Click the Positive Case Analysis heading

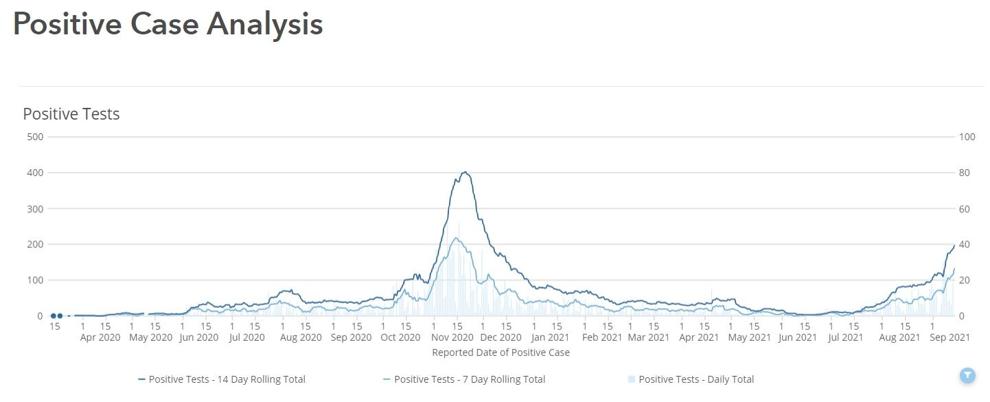[168, 25]
